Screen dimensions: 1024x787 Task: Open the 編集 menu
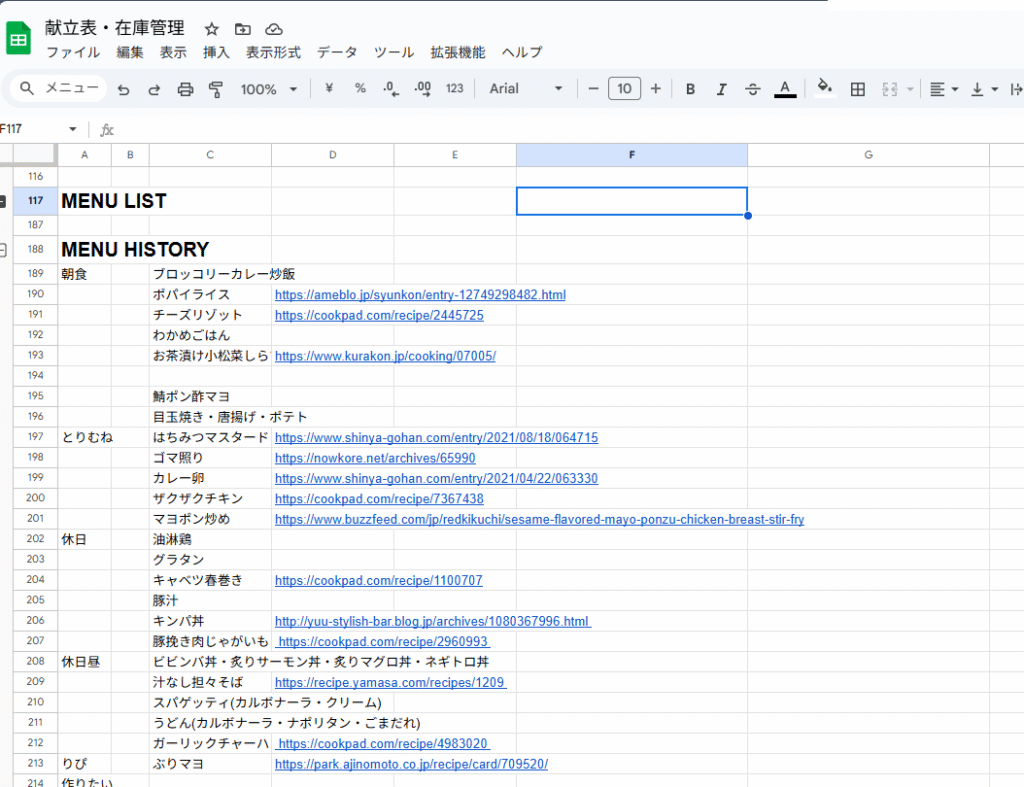[130, 52]
